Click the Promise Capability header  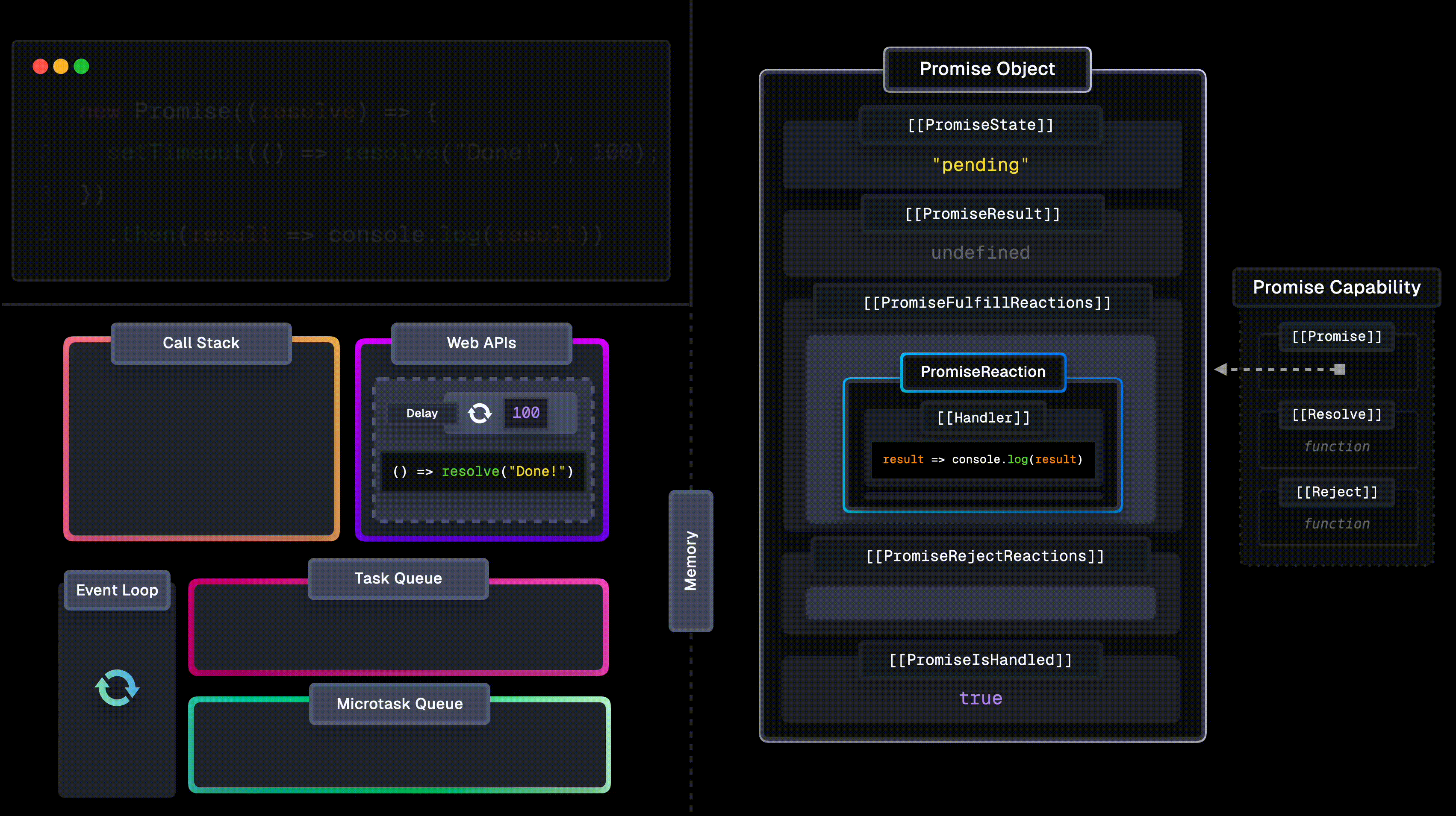click(1336, 288)
